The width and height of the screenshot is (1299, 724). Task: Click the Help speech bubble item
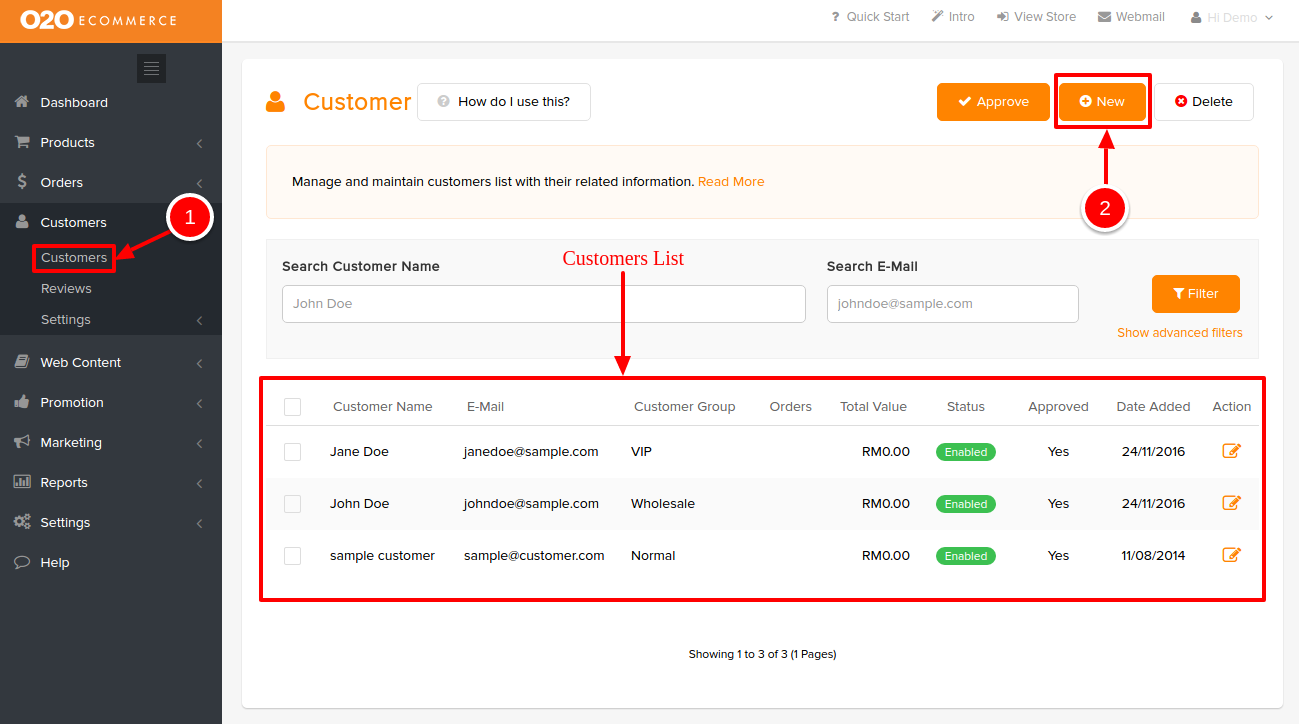coord(54,562)
